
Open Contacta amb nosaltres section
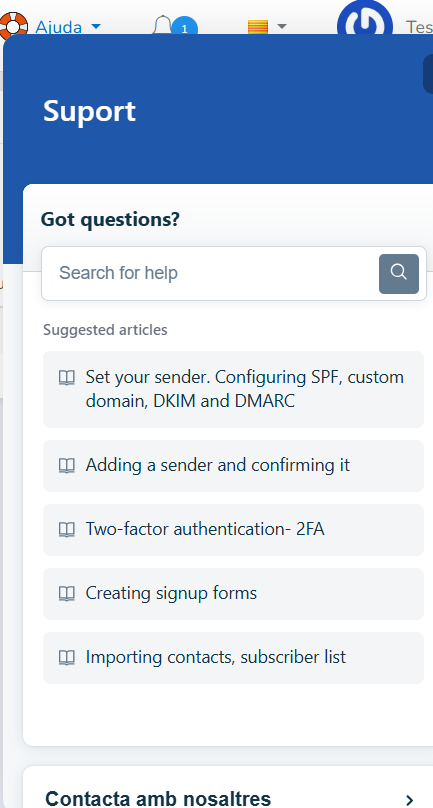(x=228, y=788)
